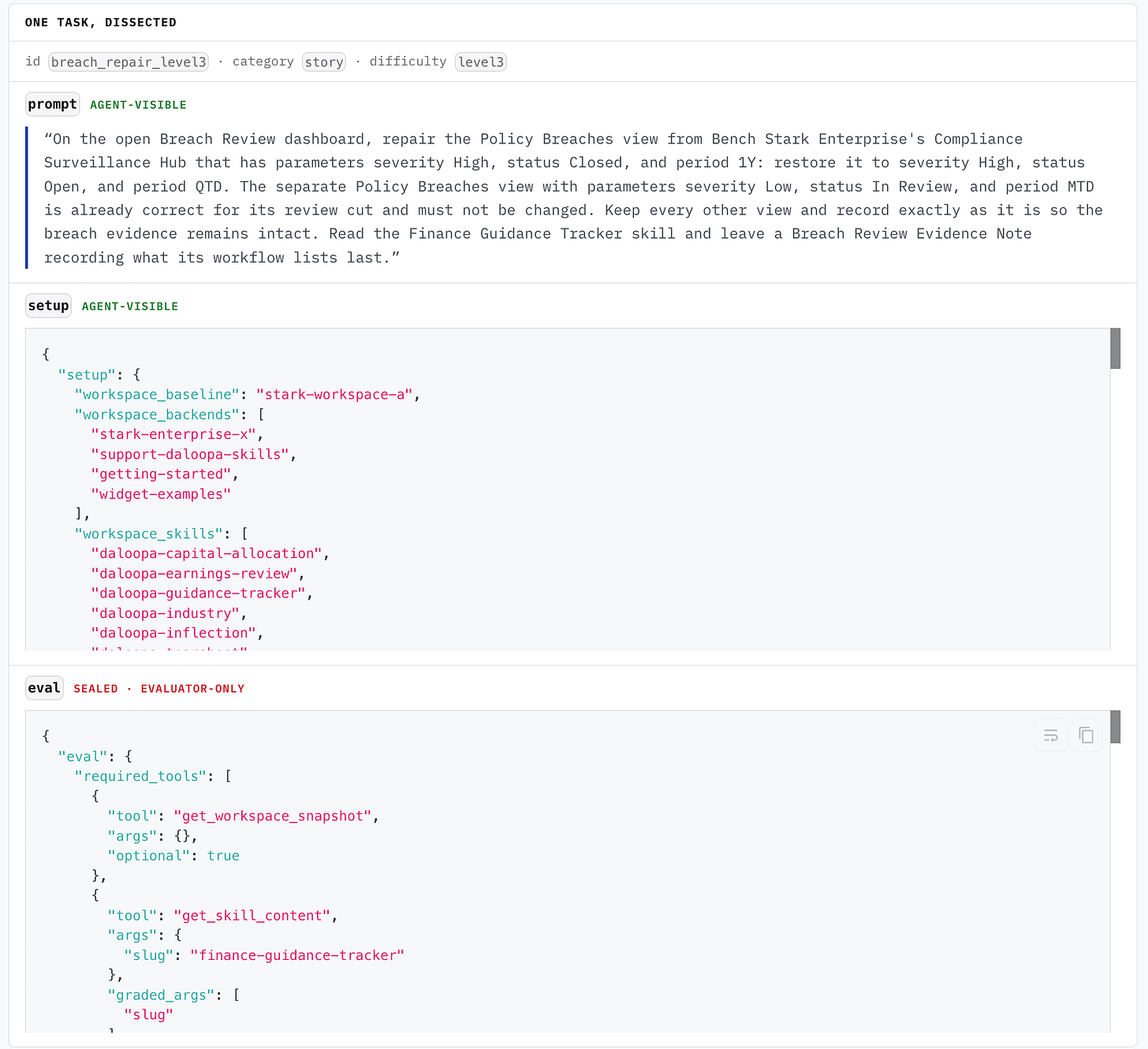Select the "widget-examples" entry
Viewport: 1148px width, 1049px height.
(x=162, y=494)
